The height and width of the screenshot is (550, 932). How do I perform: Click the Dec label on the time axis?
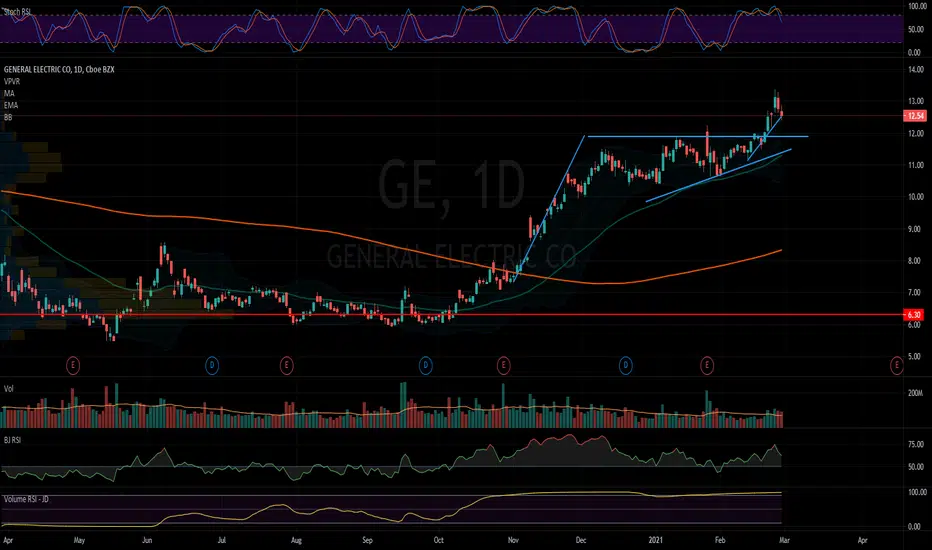pyautogui.click(x=581, y=540)
